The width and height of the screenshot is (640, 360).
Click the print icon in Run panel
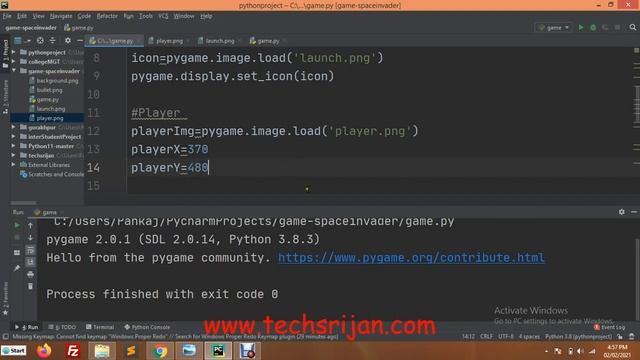pos(30,274)
